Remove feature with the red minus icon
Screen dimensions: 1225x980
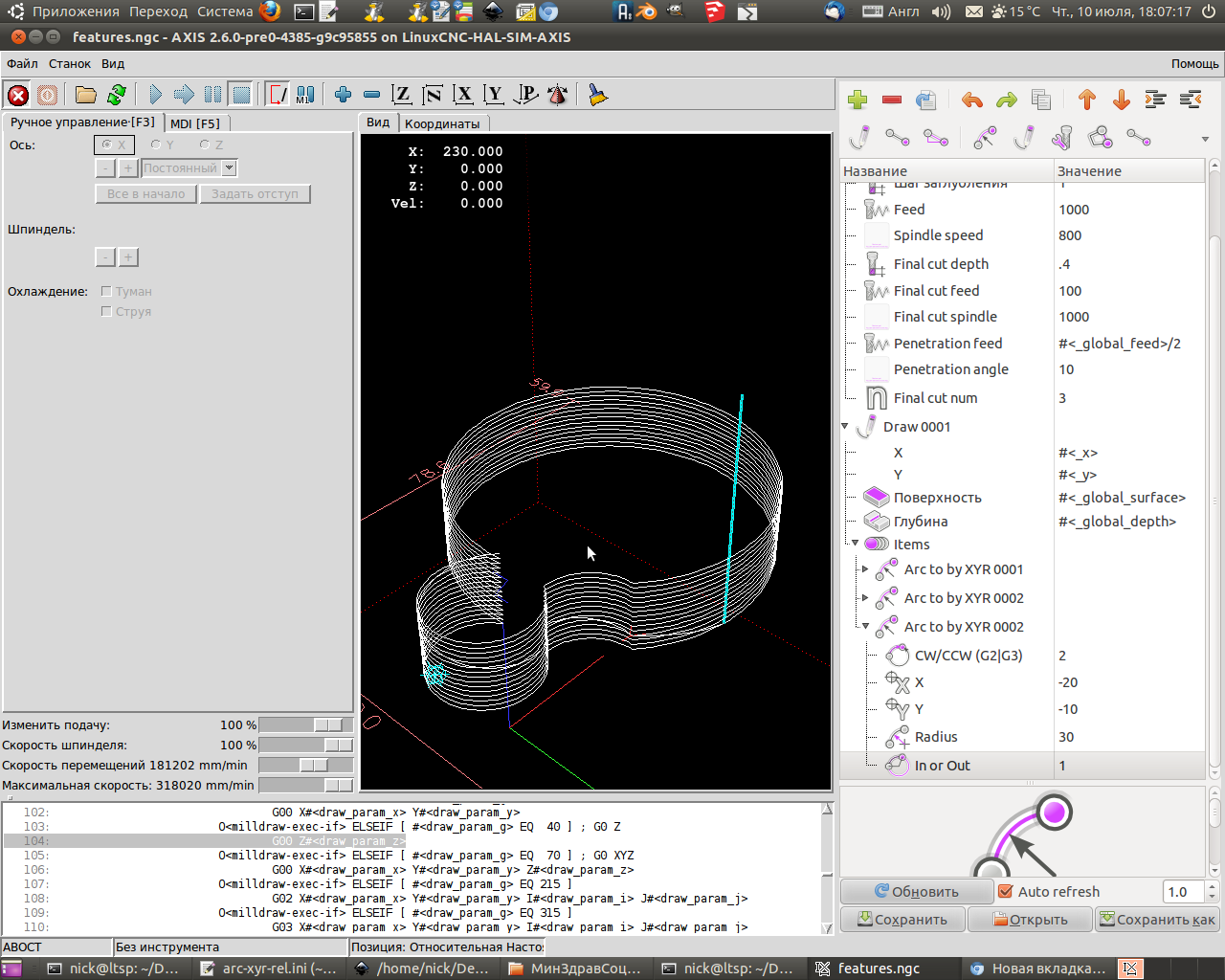pos(892,100)
